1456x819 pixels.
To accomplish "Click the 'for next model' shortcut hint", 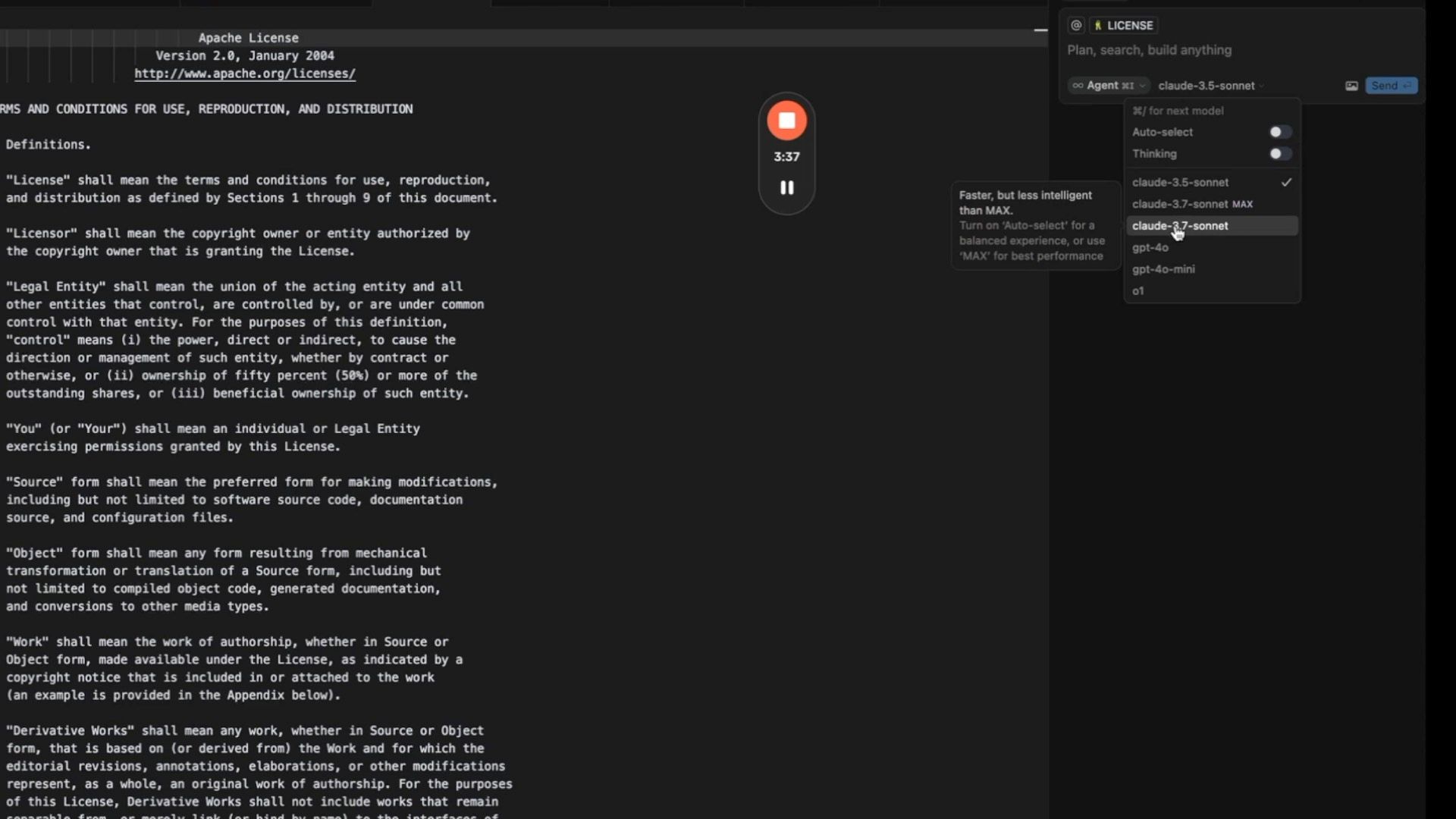I will [x=1178, y=111].
